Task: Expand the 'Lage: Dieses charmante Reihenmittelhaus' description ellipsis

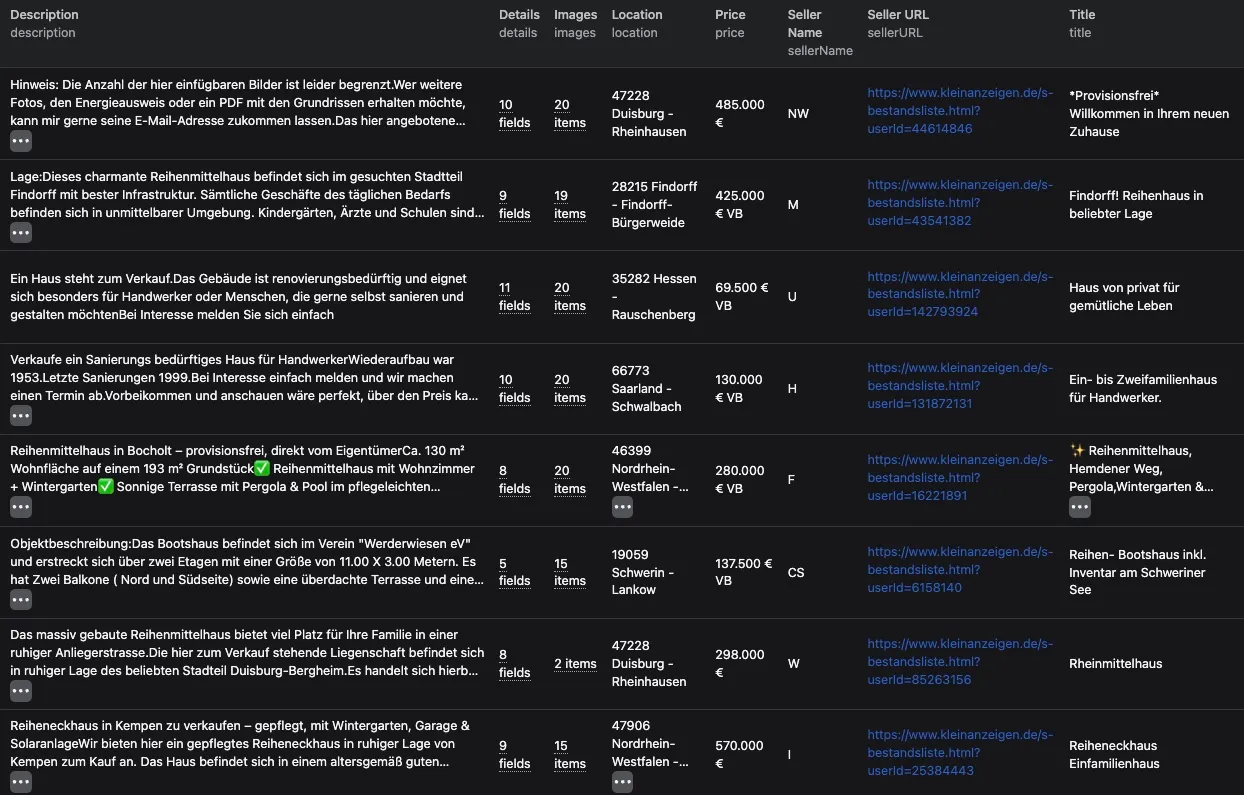Action: tap(21, 233)
